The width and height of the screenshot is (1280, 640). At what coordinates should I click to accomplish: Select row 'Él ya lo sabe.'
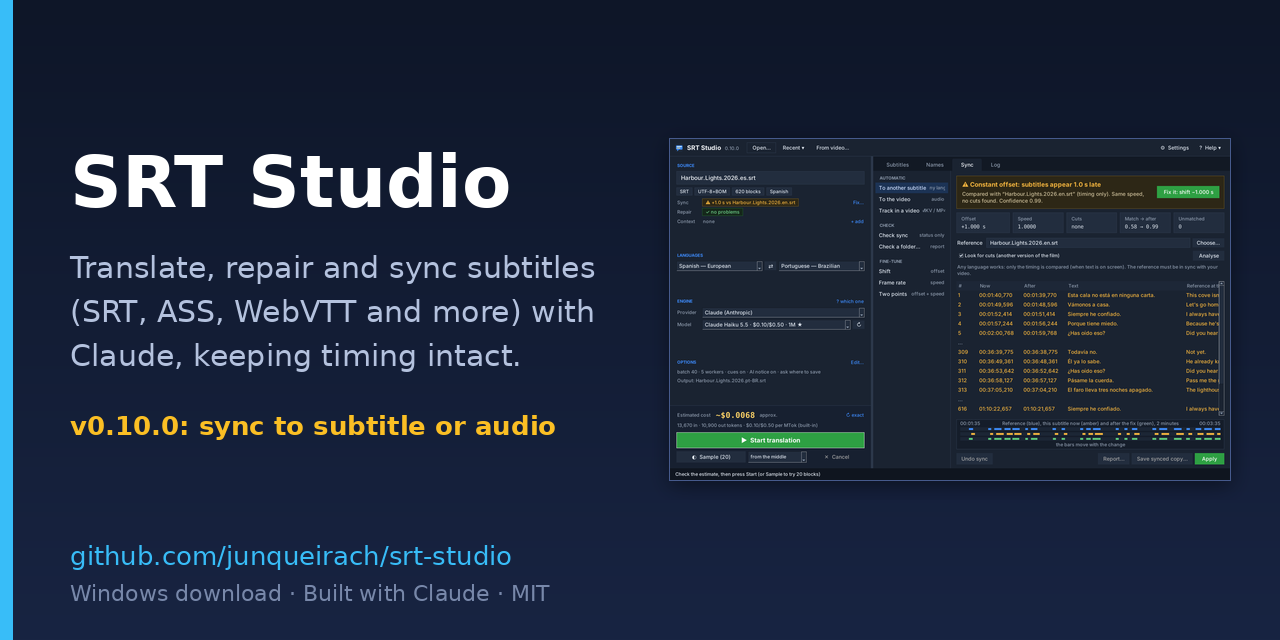(1087, 361)
